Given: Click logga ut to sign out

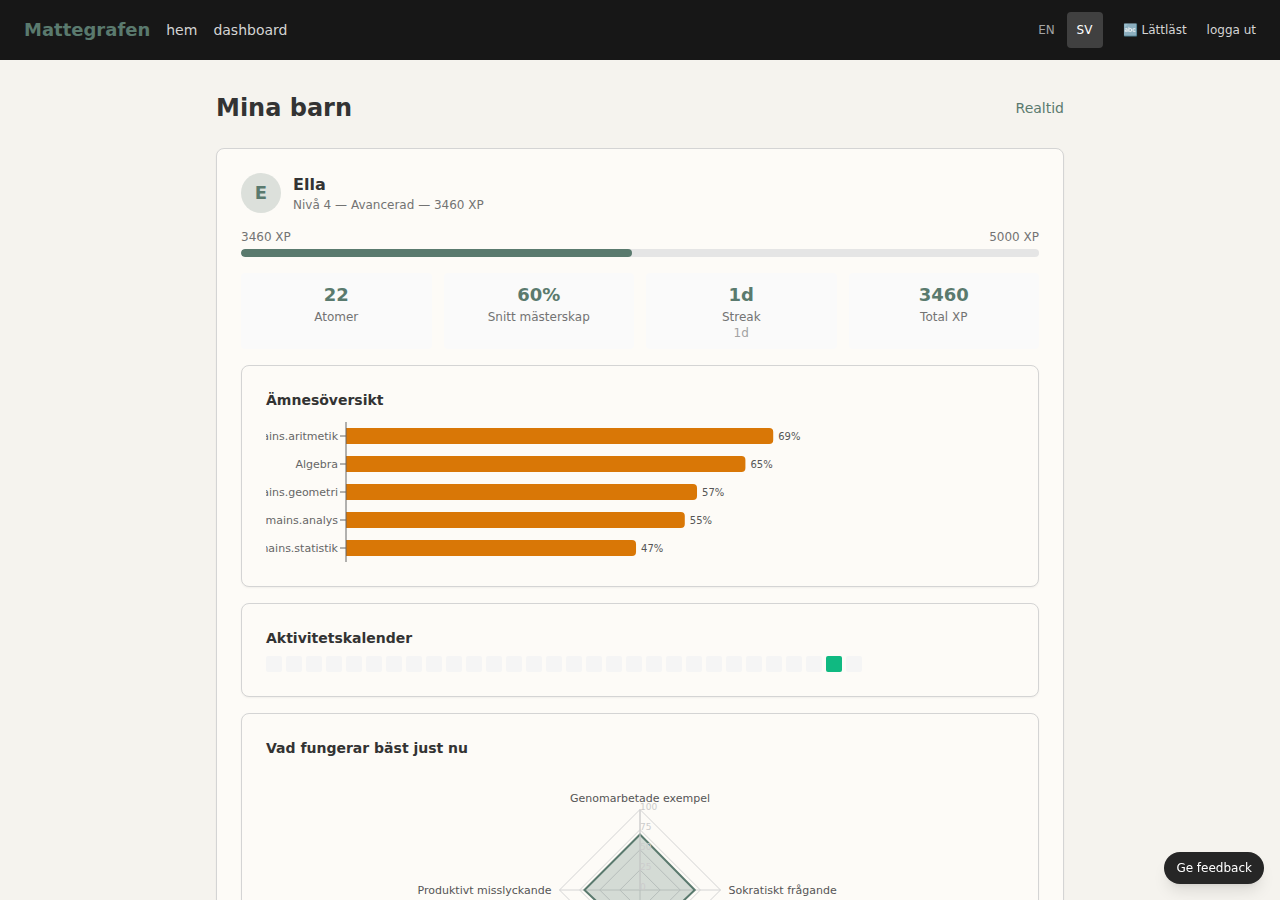Looking at the screenshot, I should point(1231,30).
